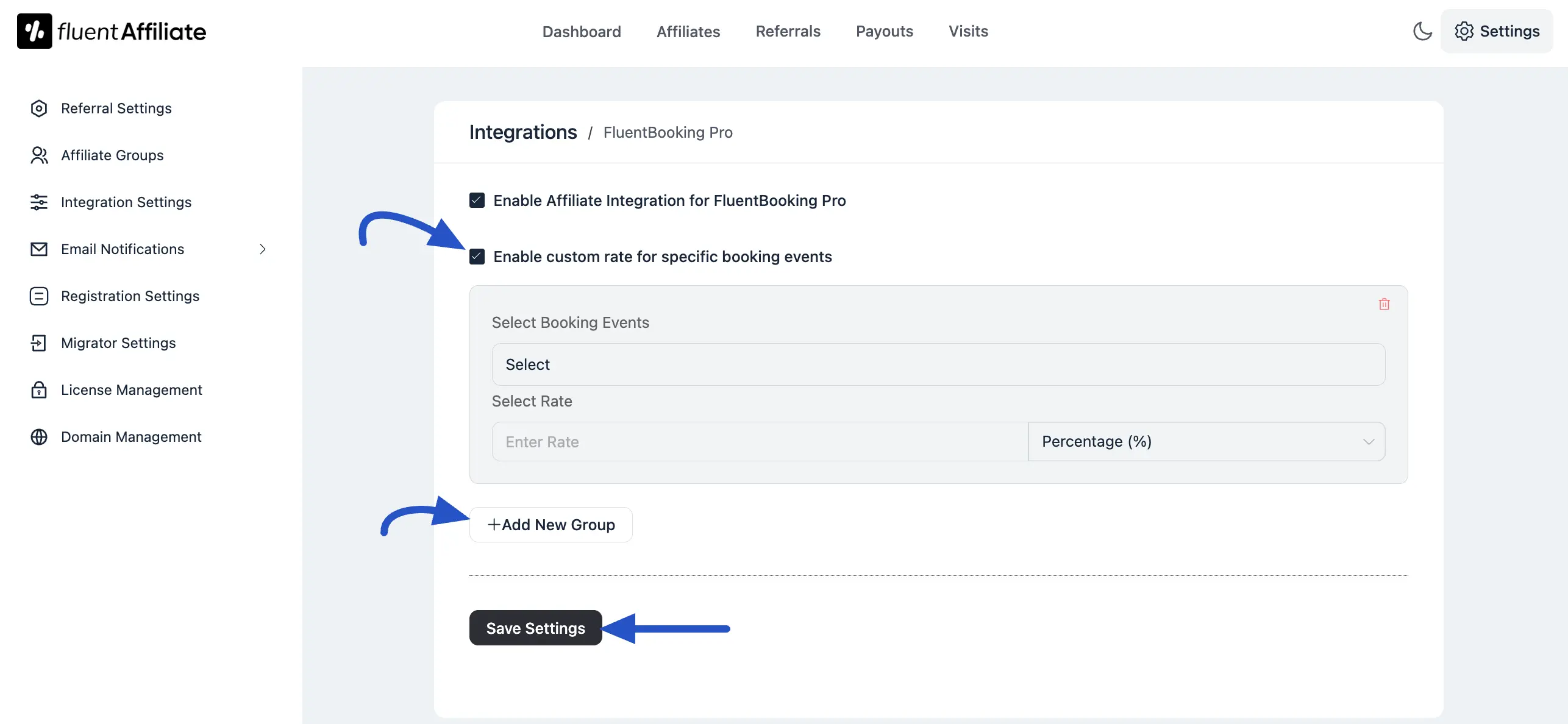This screenshot has height=724, width=1568.
Task: Click the Affiliate Groups people icon
Action: [x=38, y=155]
